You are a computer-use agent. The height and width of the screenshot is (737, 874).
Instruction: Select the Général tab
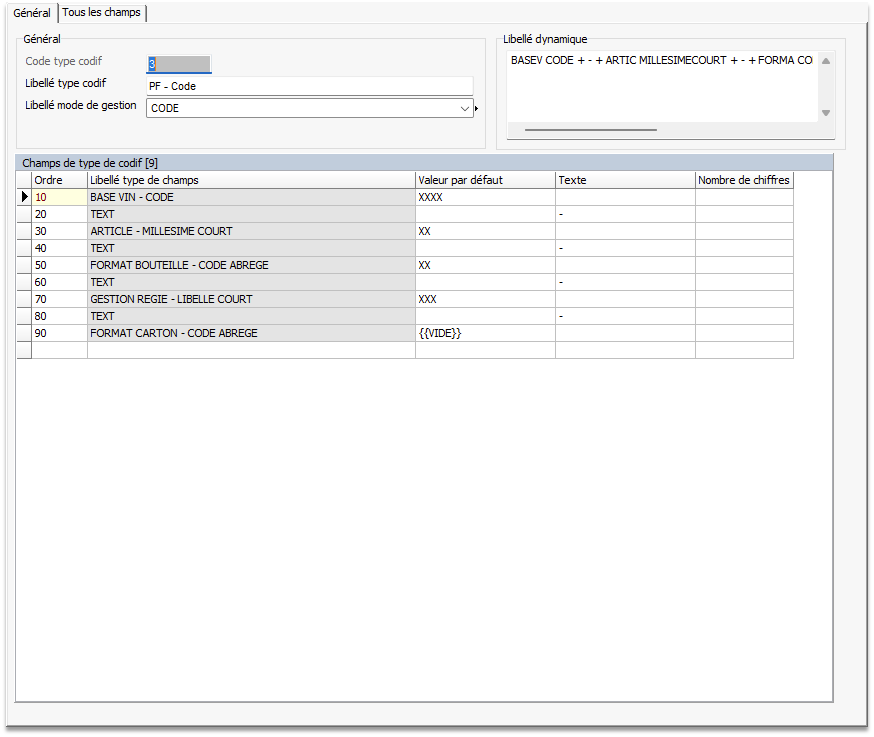pos(32,13)
